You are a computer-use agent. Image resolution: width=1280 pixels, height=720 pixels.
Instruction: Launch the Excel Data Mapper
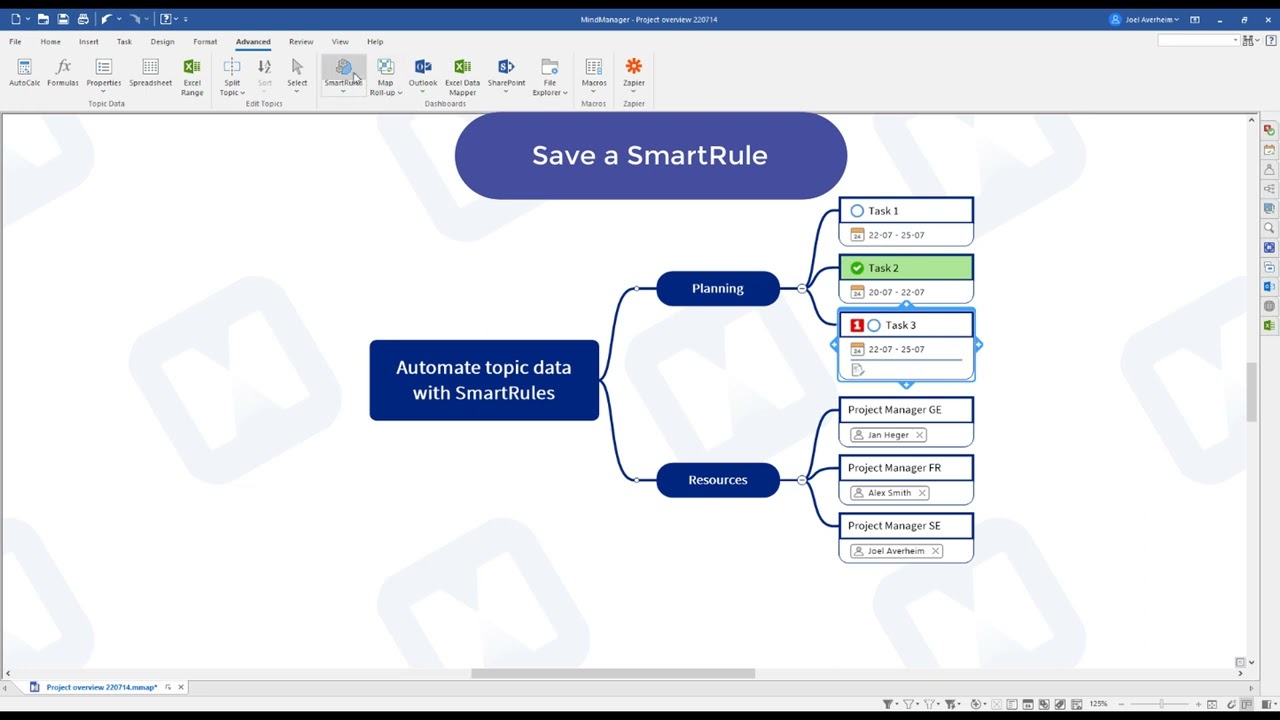462,77
